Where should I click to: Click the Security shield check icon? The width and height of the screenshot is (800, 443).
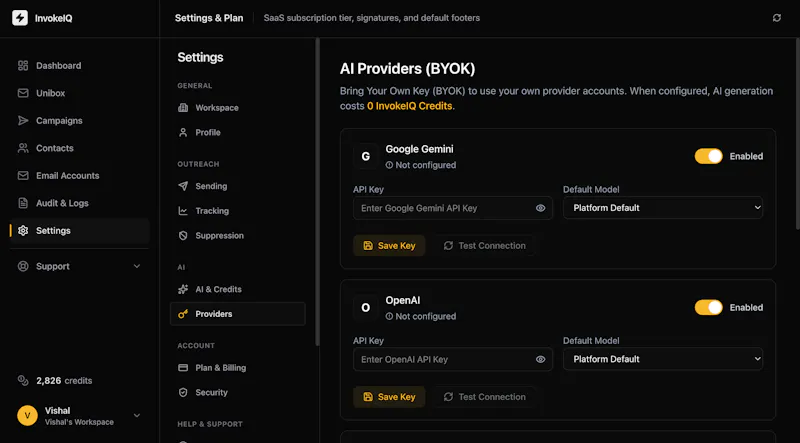coord(183,392)
